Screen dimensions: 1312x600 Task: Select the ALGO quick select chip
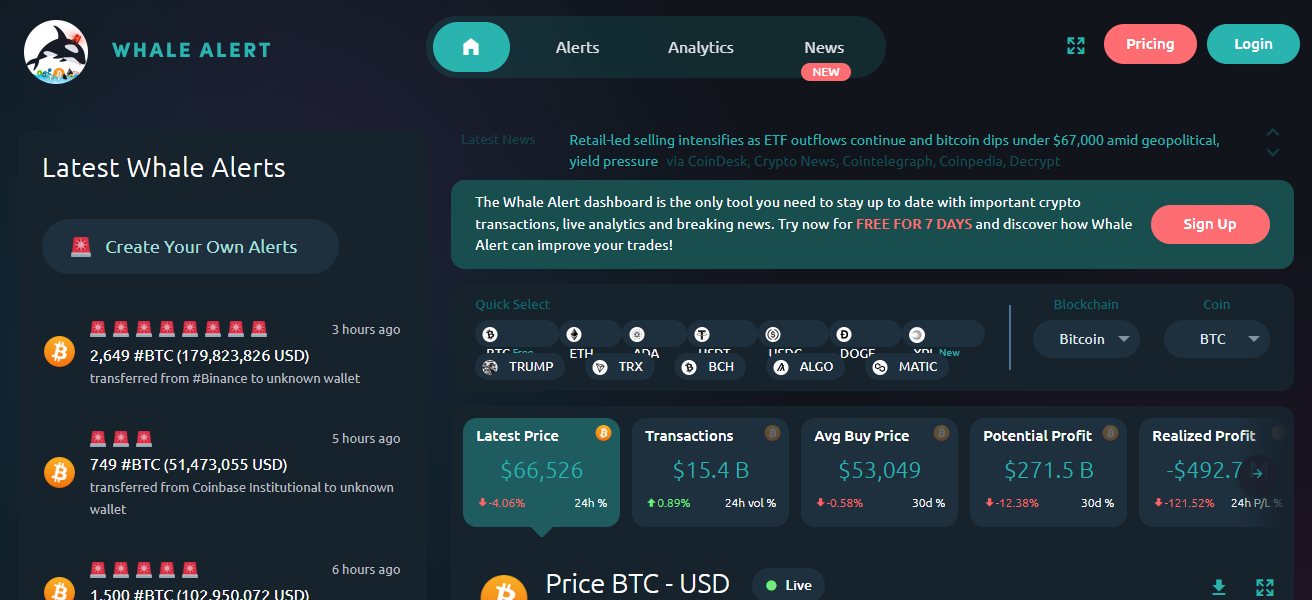[x=805, y=367]
